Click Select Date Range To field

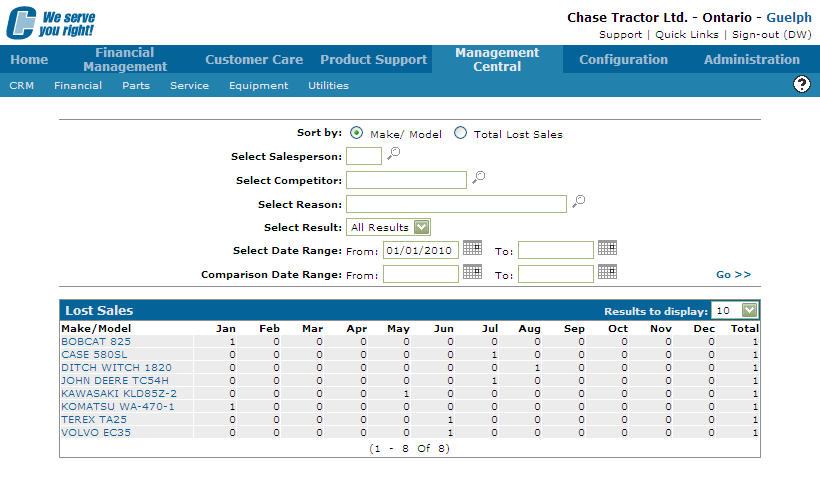click(555, 250)
